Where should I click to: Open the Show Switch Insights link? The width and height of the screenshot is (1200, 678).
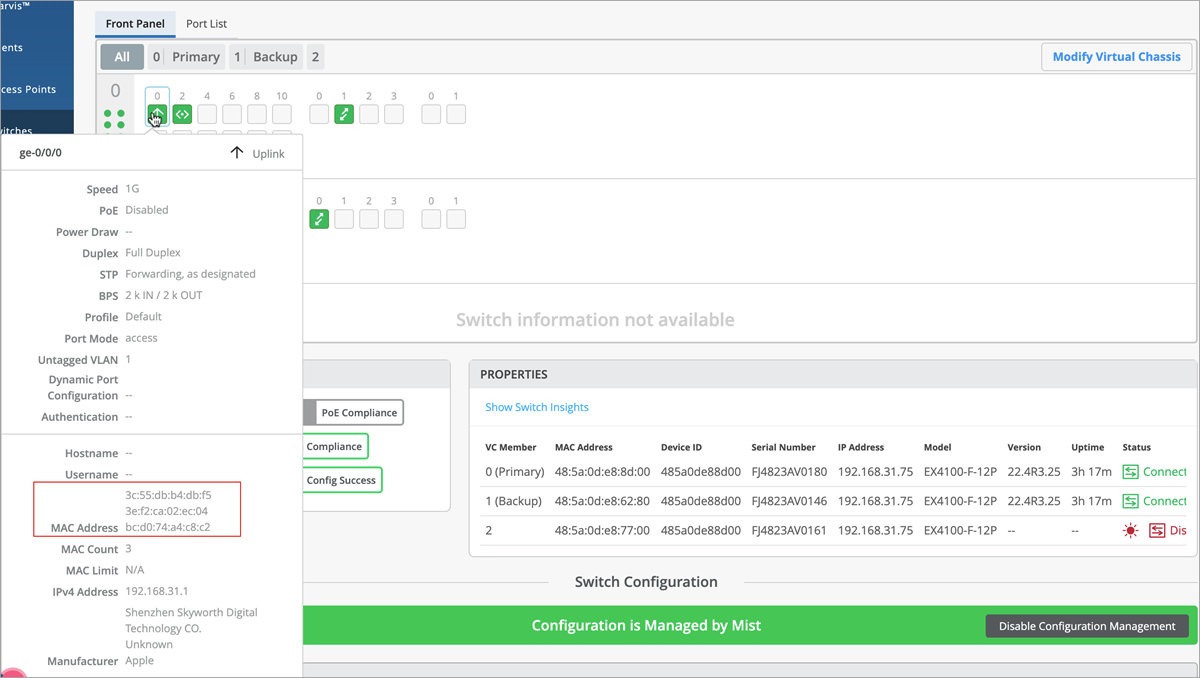pyautogui.click(x=537, y=407)
